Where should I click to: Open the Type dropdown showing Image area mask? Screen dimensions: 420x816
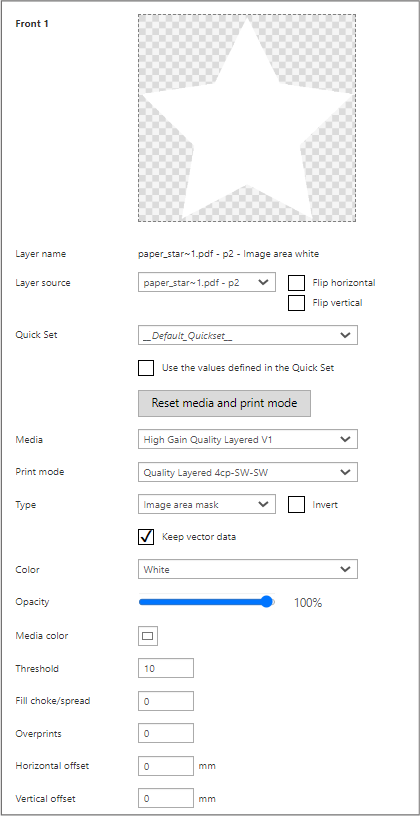[x=207, y=504]
